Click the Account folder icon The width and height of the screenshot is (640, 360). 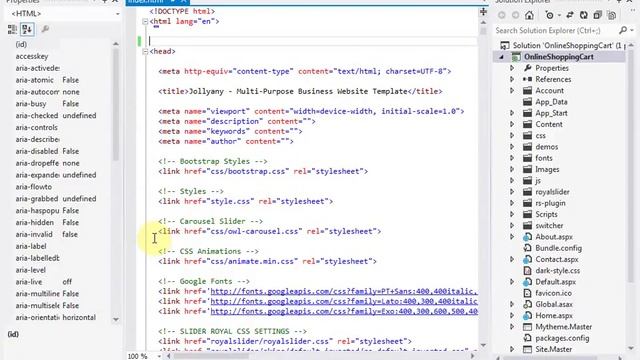coord(527,91)
